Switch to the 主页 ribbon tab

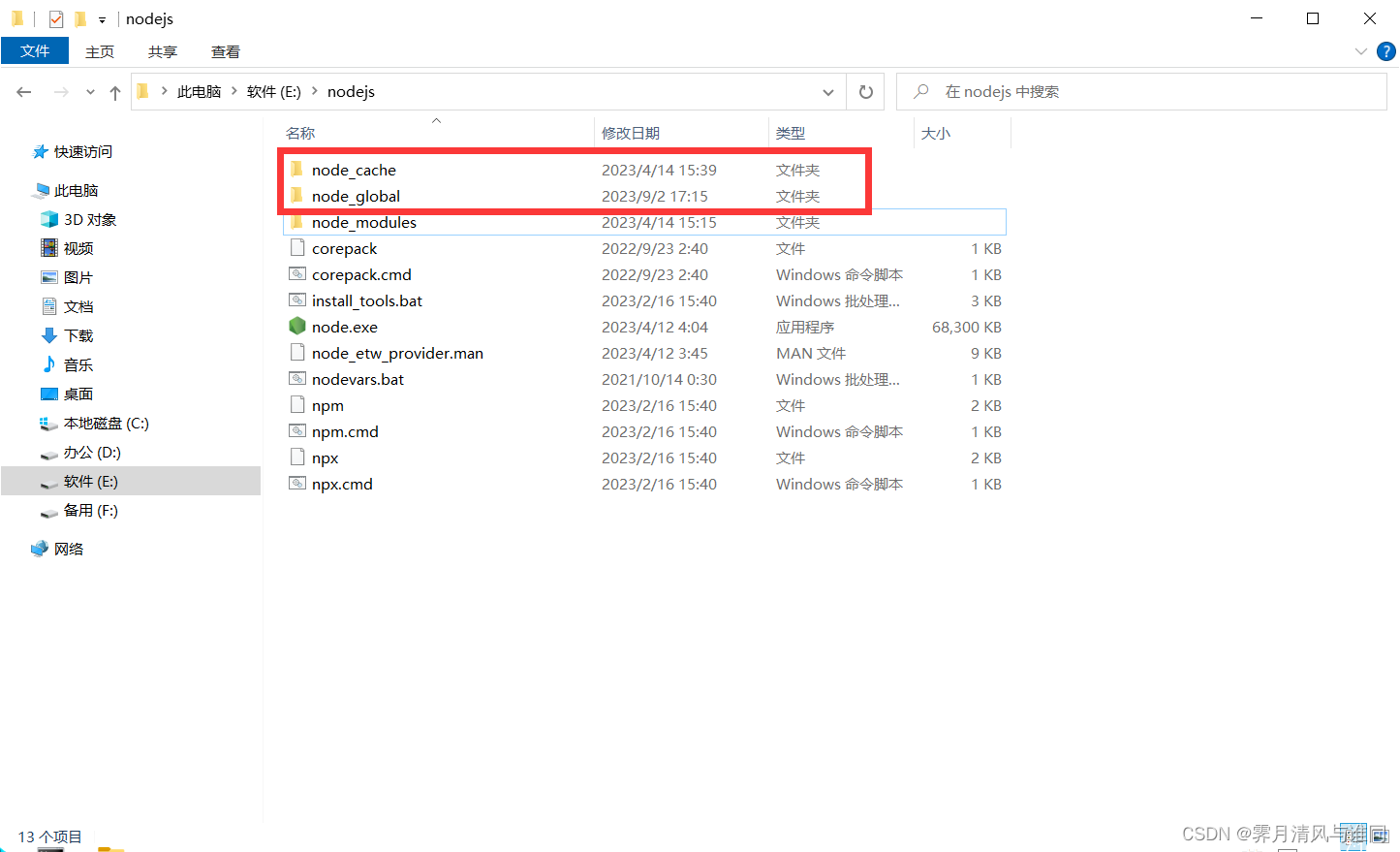click(100, 51)
